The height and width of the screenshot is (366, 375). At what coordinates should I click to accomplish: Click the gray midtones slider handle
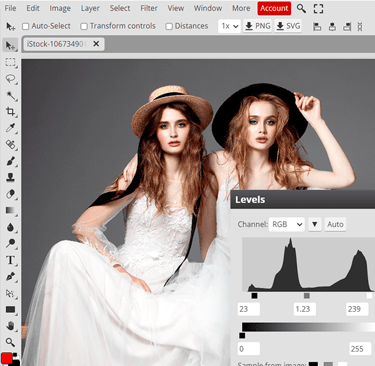pyautogui.click(x=307, y=296)
